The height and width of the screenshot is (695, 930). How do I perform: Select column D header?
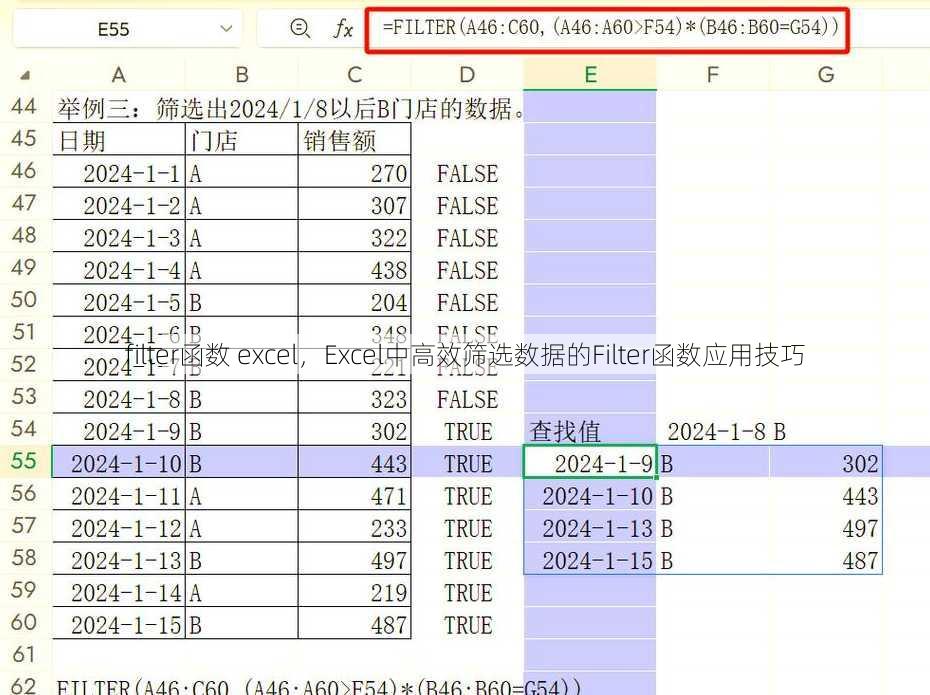click(x=467, y=75)
